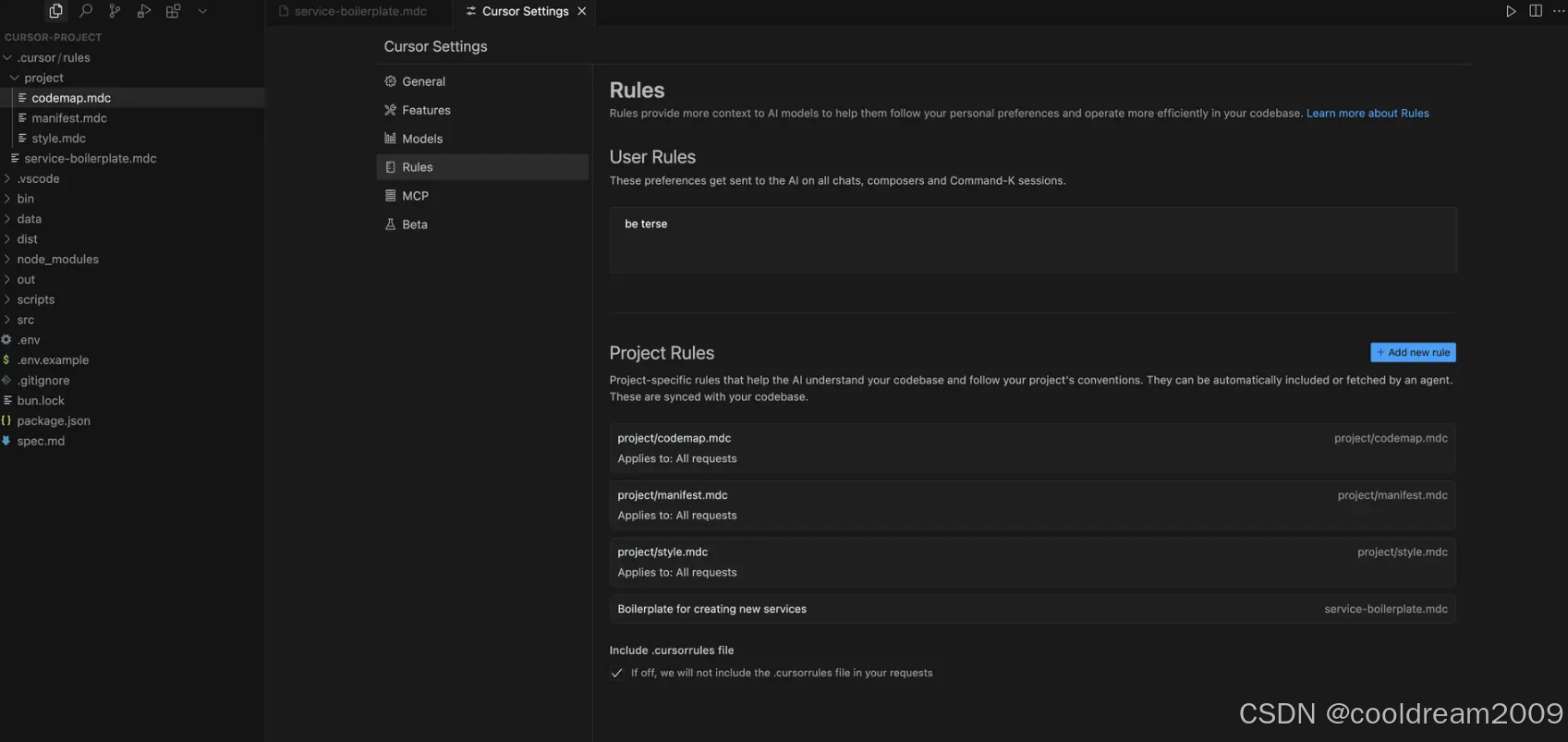Click the General gear icon

point(390,81)
